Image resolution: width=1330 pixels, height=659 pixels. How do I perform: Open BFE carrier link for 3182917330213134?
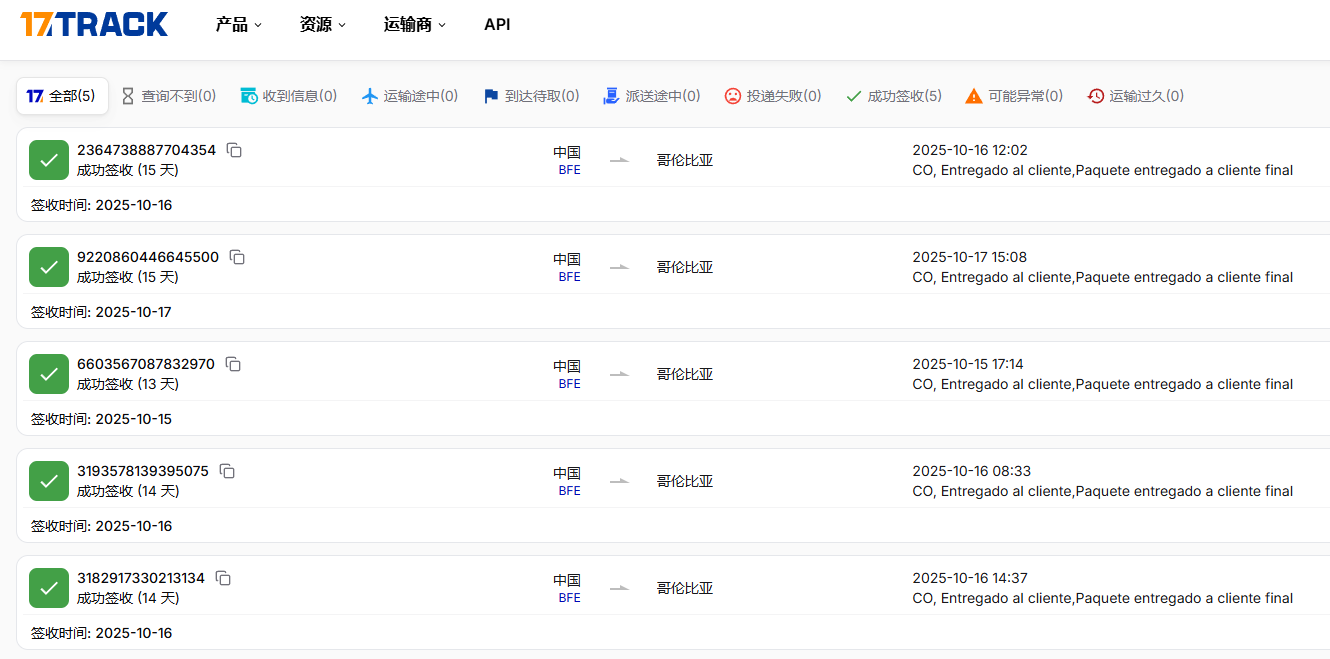pyautogui.click(x=569, y=598)
